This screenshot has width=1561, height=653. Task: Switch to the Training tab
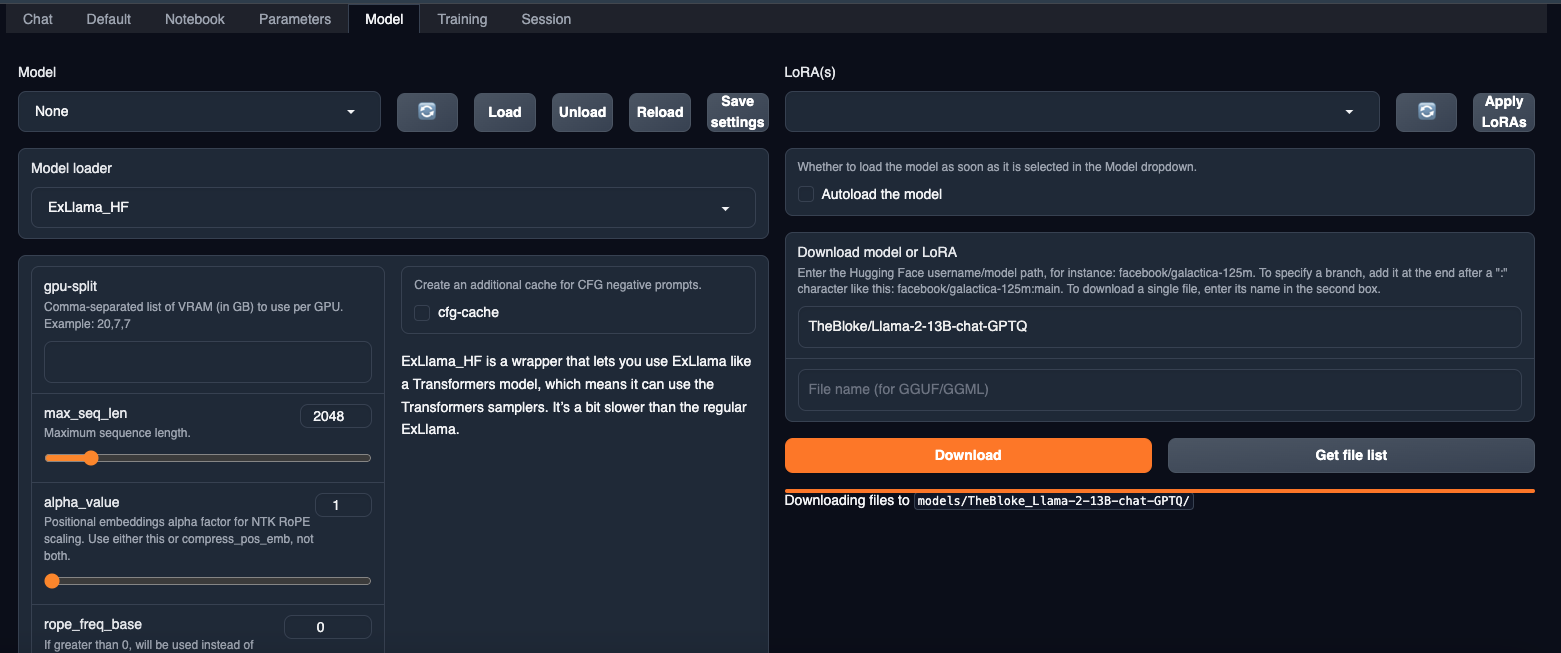[461, 18]
